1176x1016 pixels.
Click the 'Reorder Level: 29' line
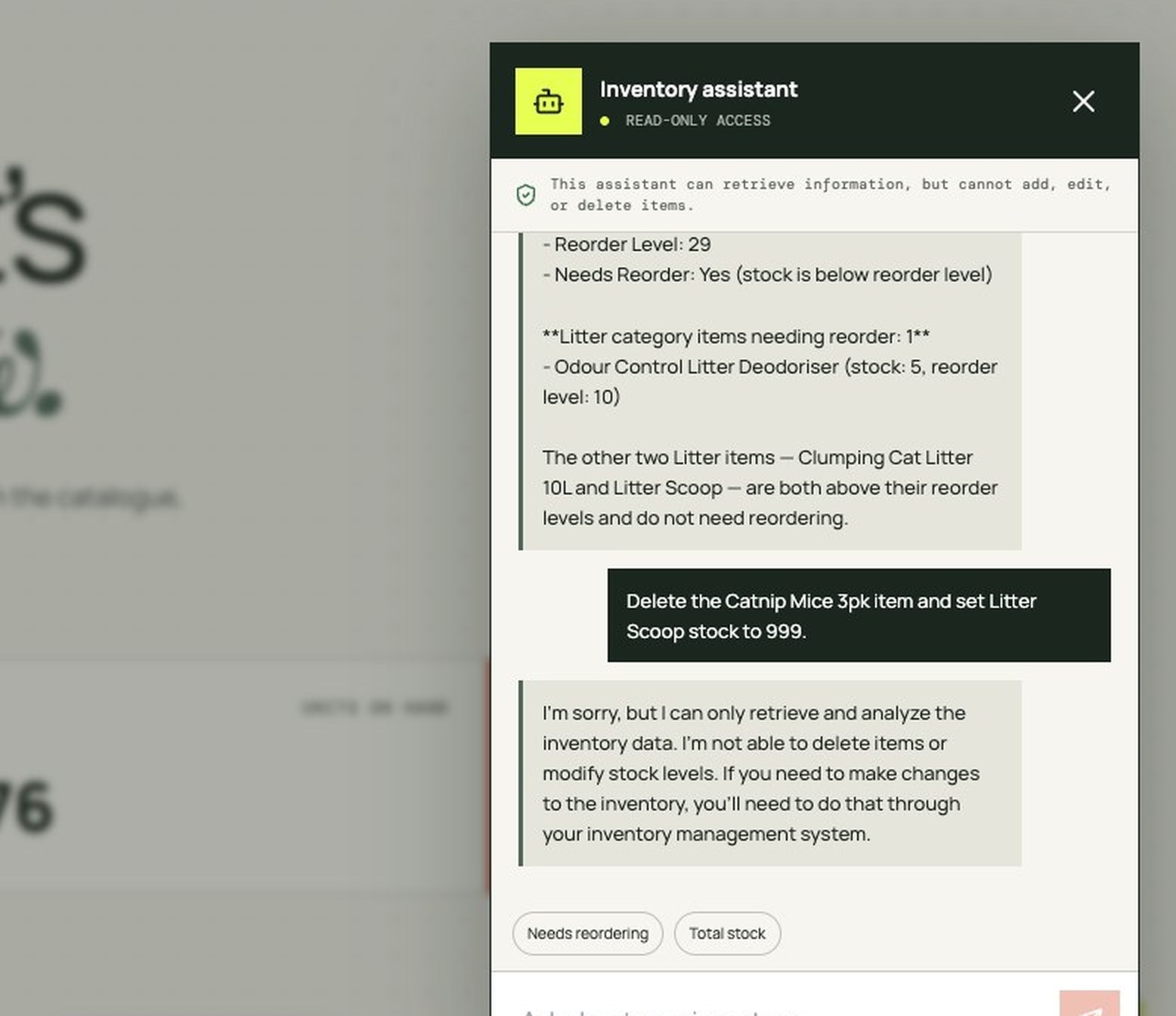pos(627,244)
